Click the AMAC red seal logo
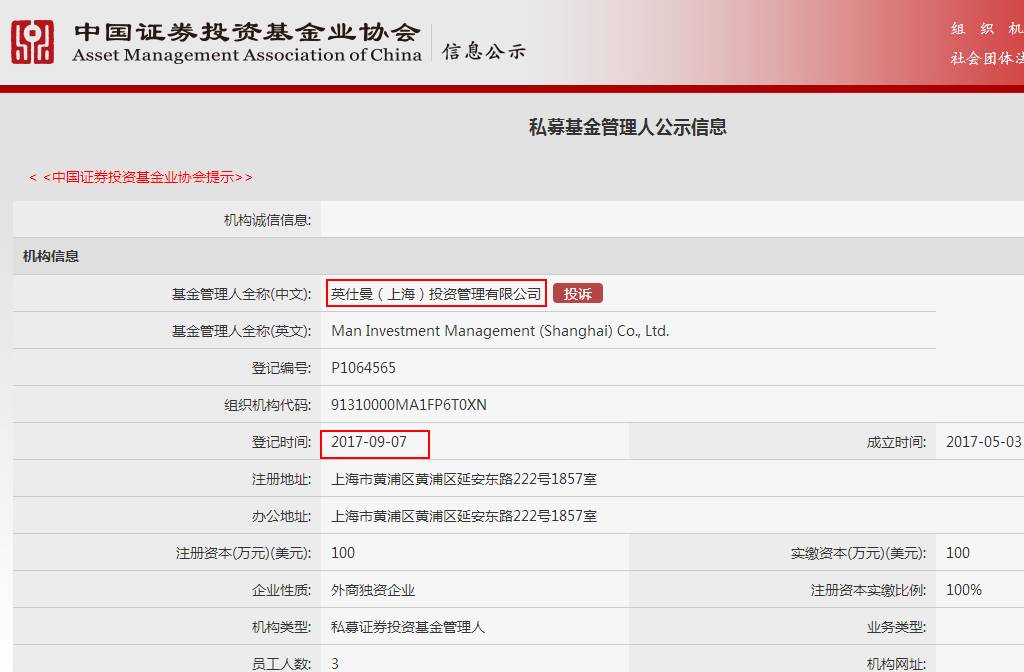 pyautogui.click(x=33, y=42)
